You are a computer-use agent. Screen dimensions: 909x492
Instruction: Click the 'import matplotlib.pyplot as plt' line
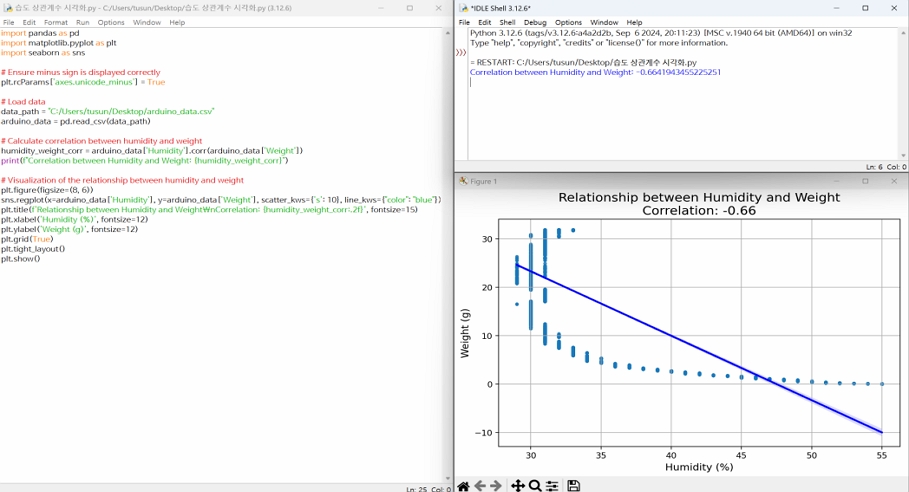pos(59,43)
